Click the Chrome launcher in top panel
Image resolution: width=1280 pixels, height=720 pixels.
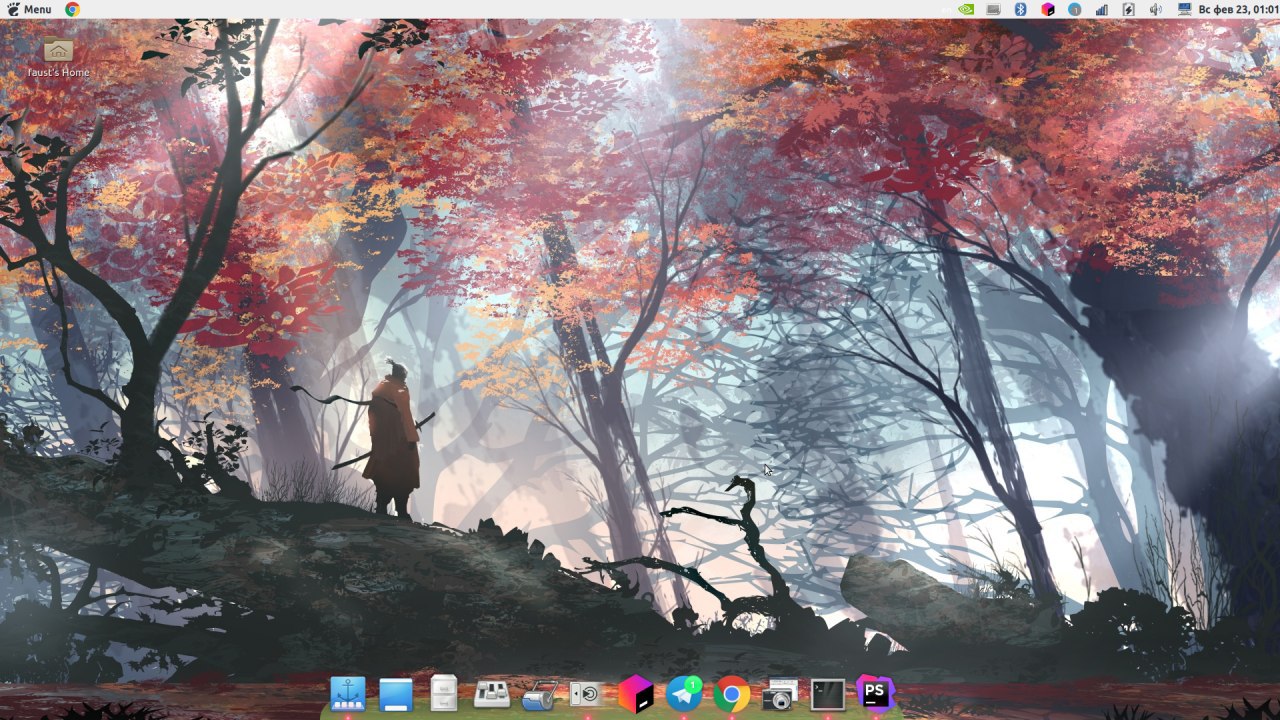click(x=72, y=9)
